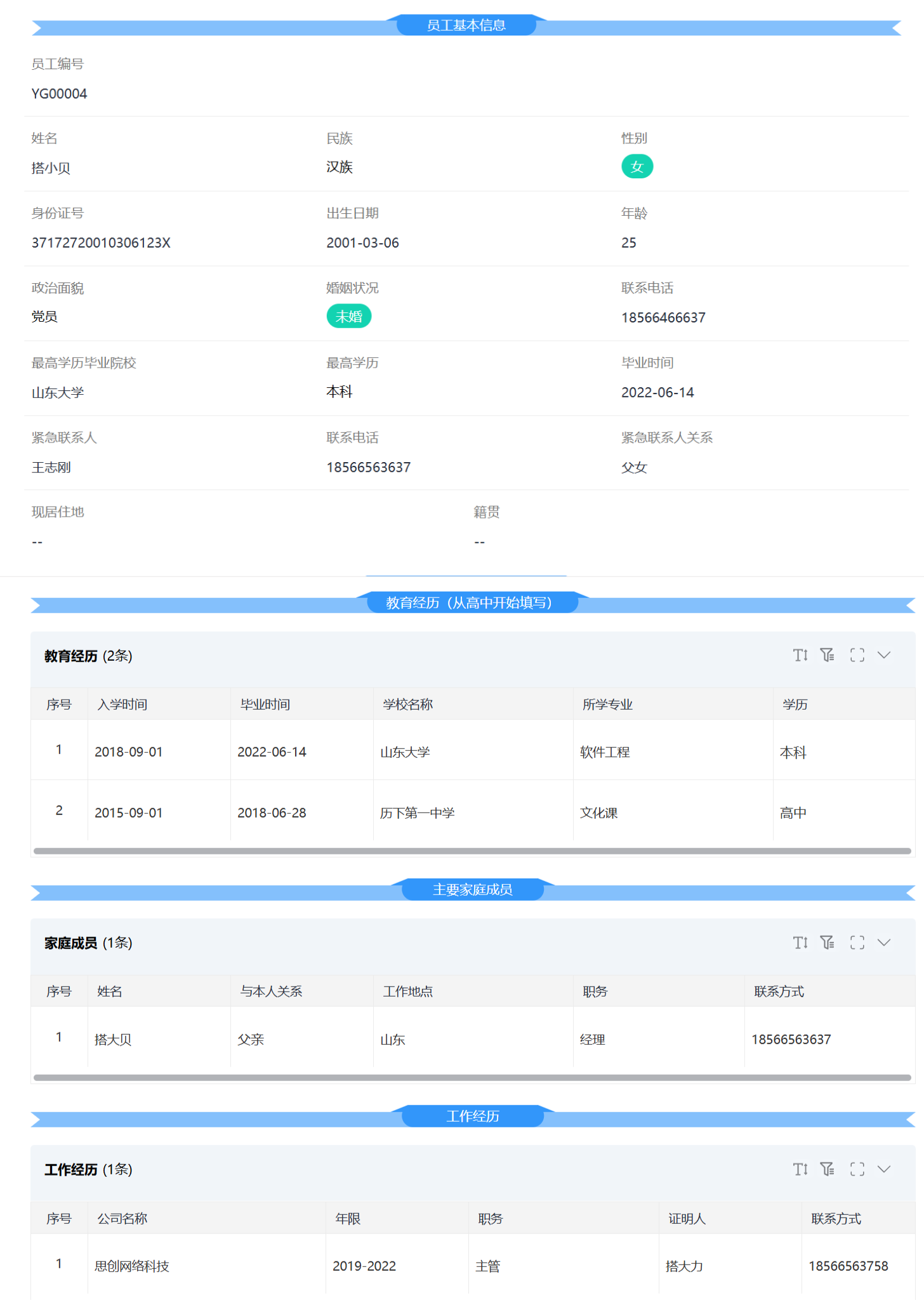Toggle fullscreen for 家庭成员 table
This screenshot has height=1300, width=924.
(857, 943)
